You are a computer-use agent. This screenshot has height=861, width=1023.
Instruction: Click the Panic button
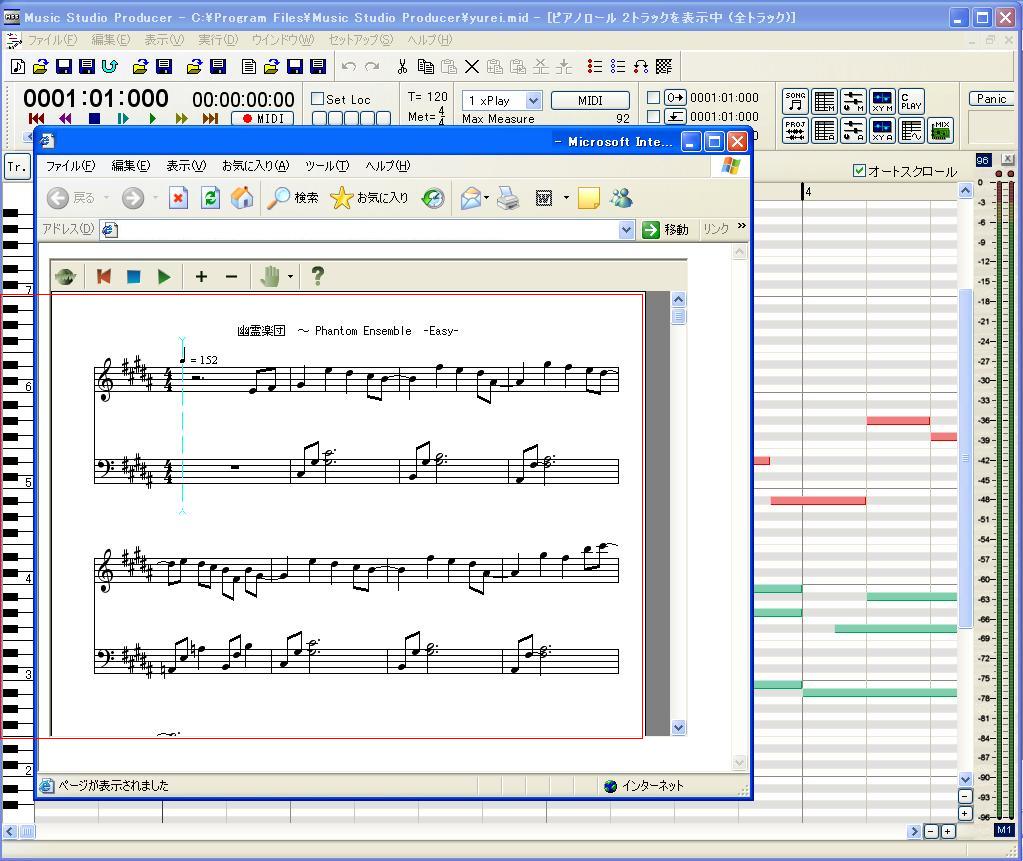(991, 98)
